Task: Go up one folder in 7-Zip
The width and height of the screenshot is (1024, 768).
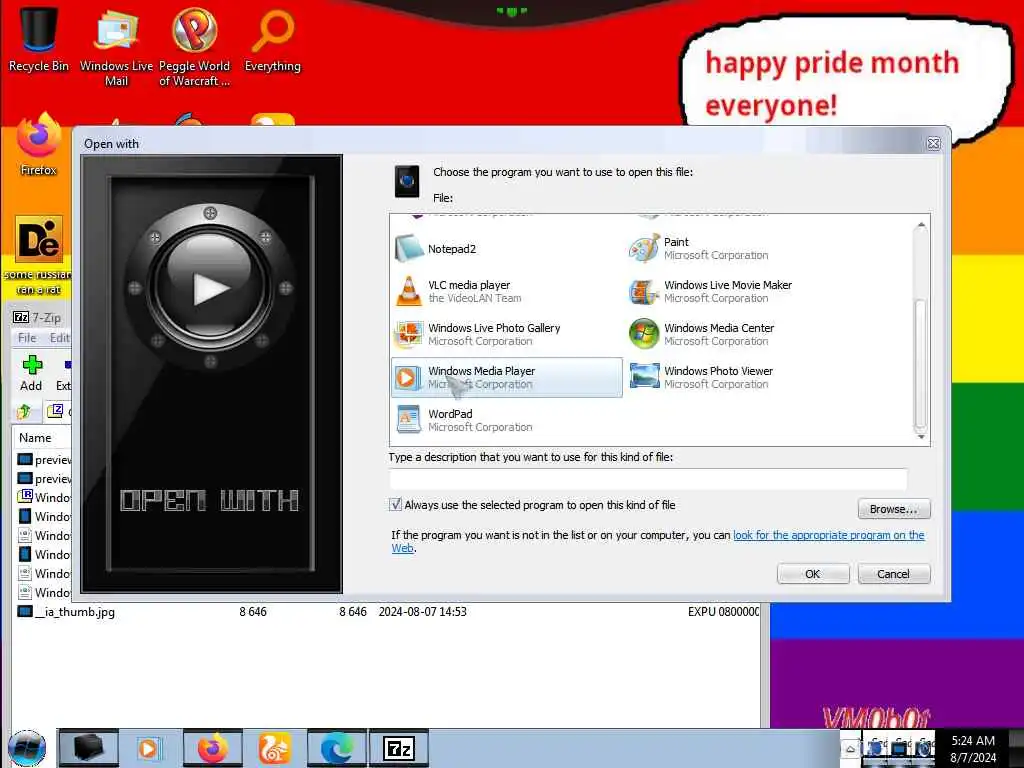Action: point(24,411)
